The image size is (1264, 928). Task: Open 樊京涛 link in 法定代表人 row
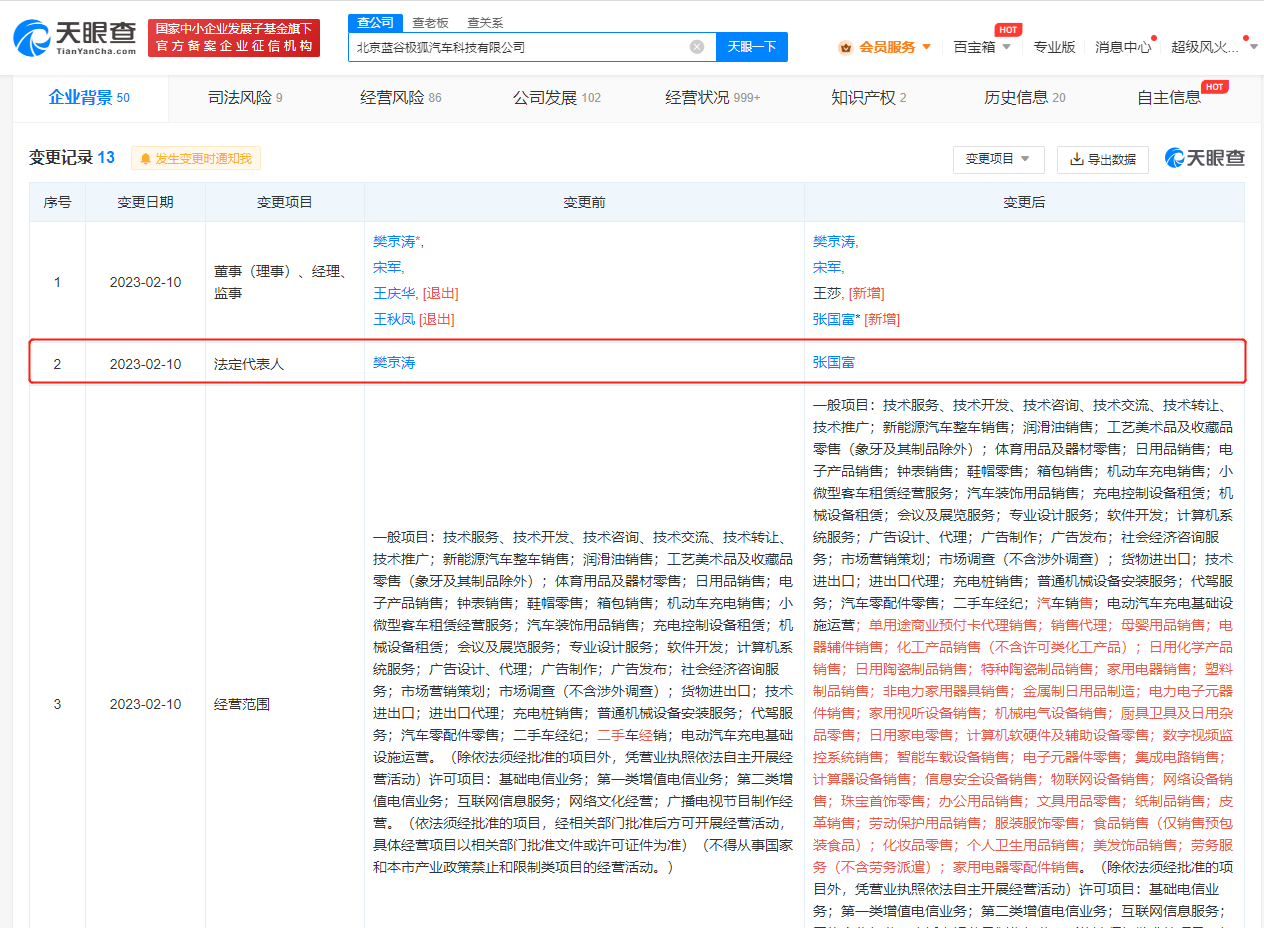[x=394, y=363]
